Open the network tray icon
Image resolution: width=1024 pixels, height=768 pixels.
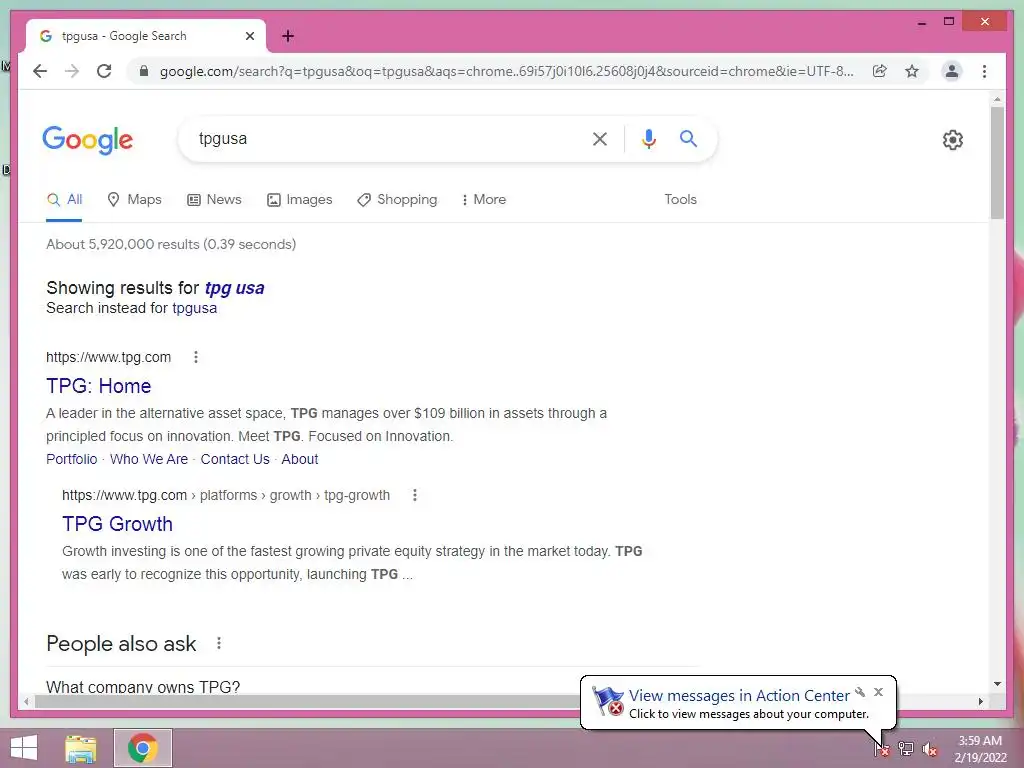tap(906, 749)
